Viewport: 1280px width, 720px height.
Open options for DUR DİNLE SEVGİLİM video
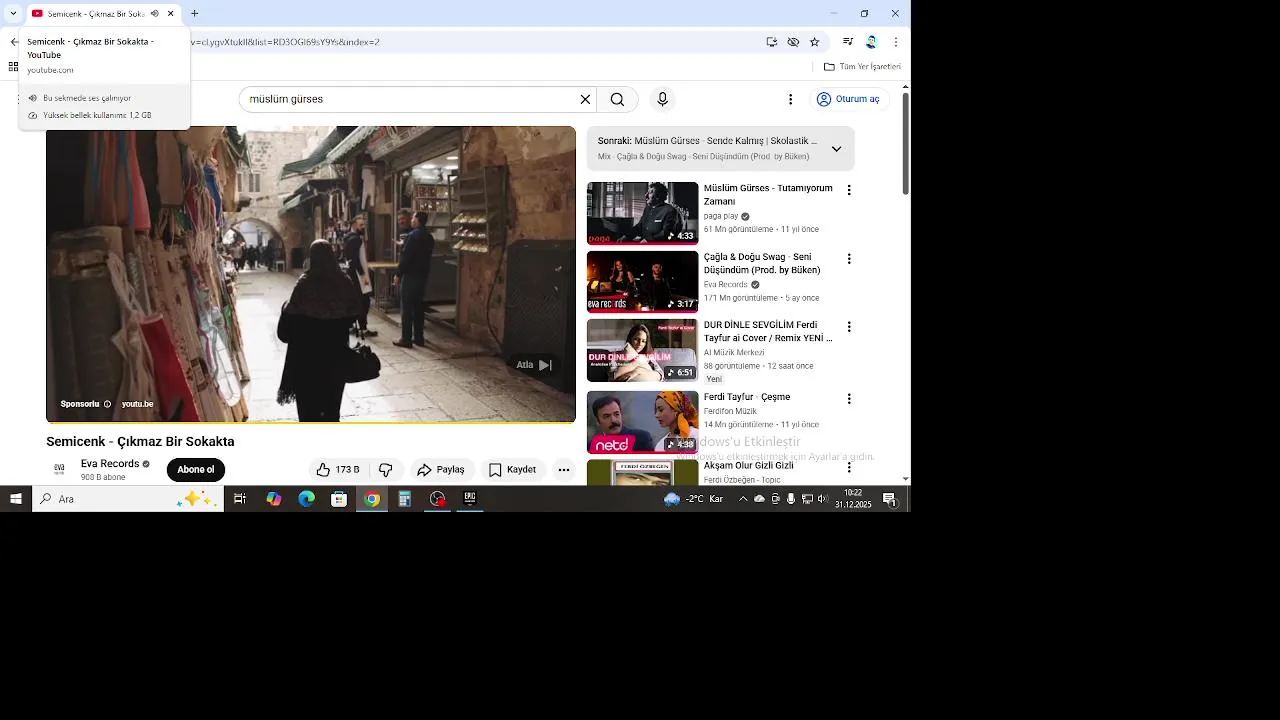[x=849, y=326]
